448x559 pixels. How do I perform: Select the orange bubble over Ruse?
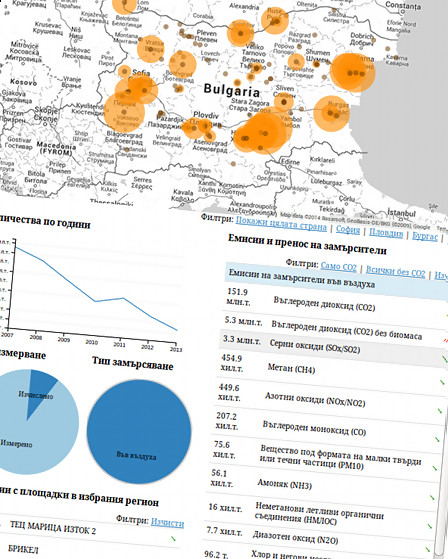click(x=274, y=20)
